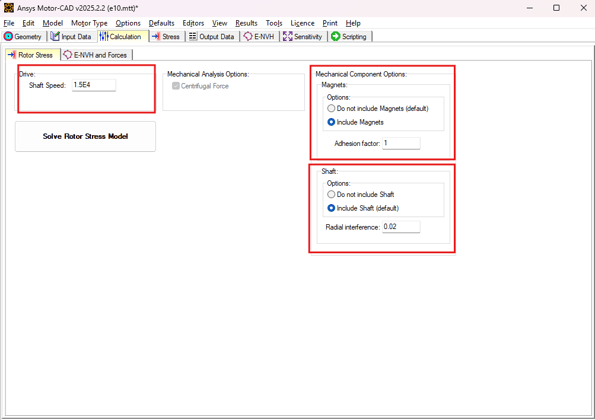Open the Motor Type menu

click(89, 23)
